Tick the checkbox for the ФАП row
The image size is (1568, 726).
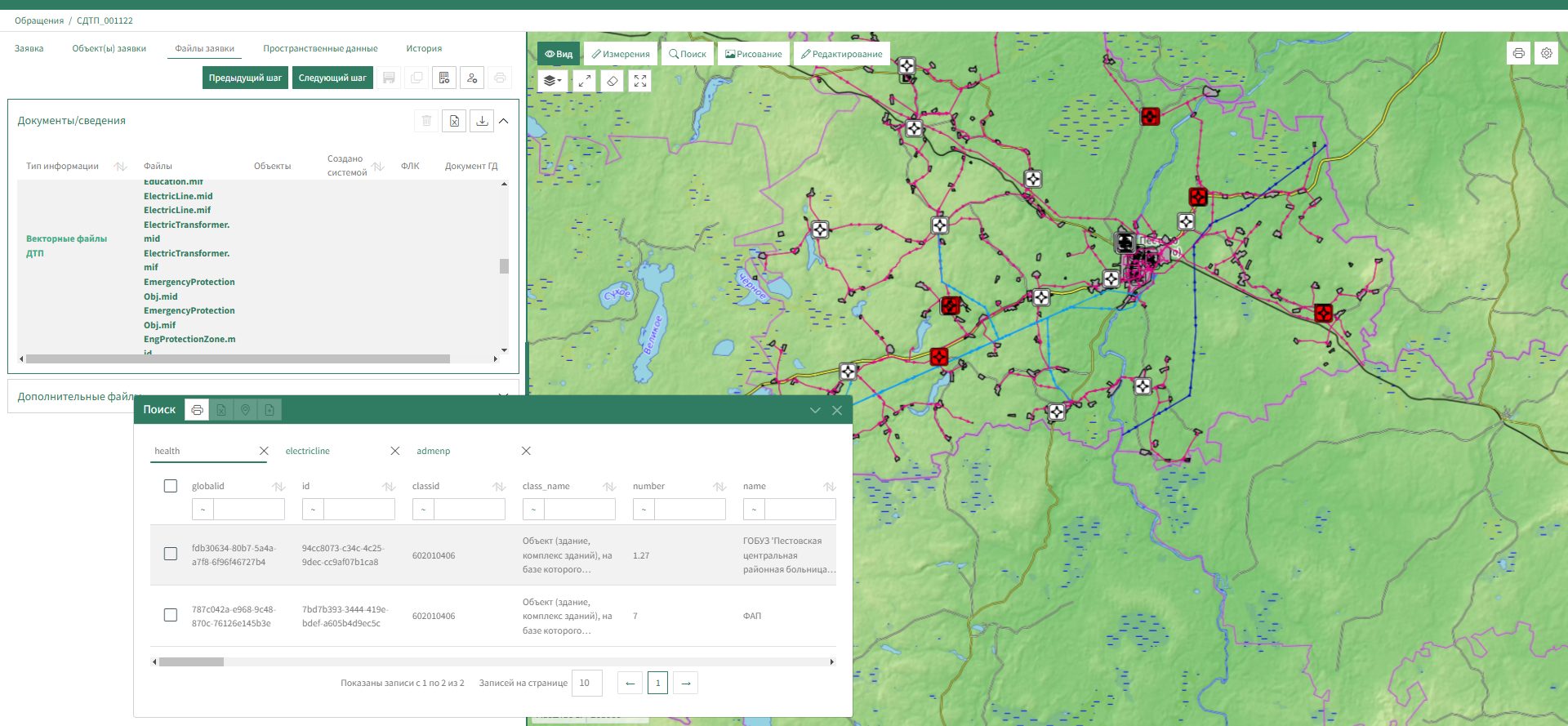(x=171, y=615)
